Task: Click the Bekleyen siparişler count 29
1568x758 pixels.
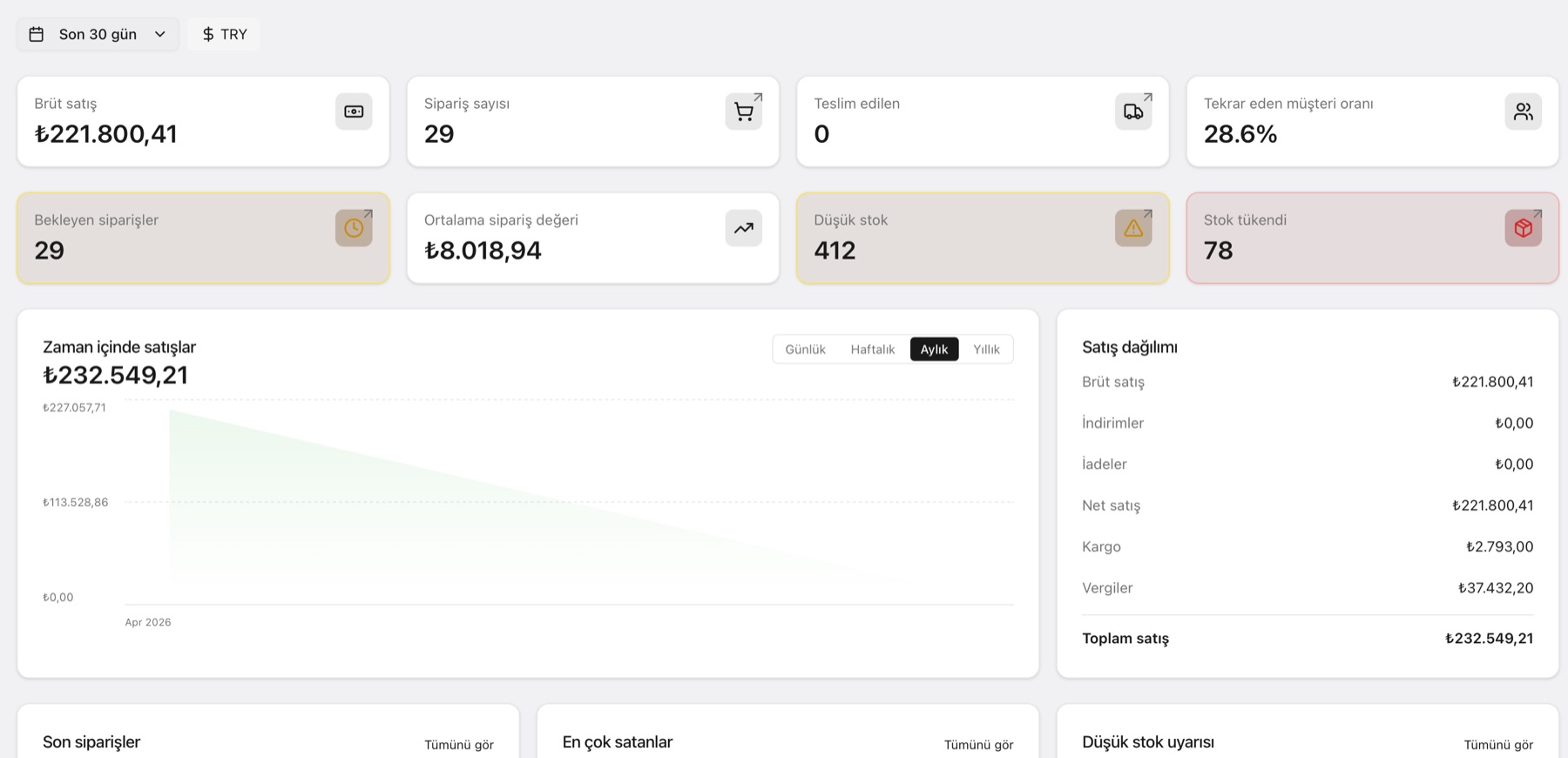Action: point(49,251)
